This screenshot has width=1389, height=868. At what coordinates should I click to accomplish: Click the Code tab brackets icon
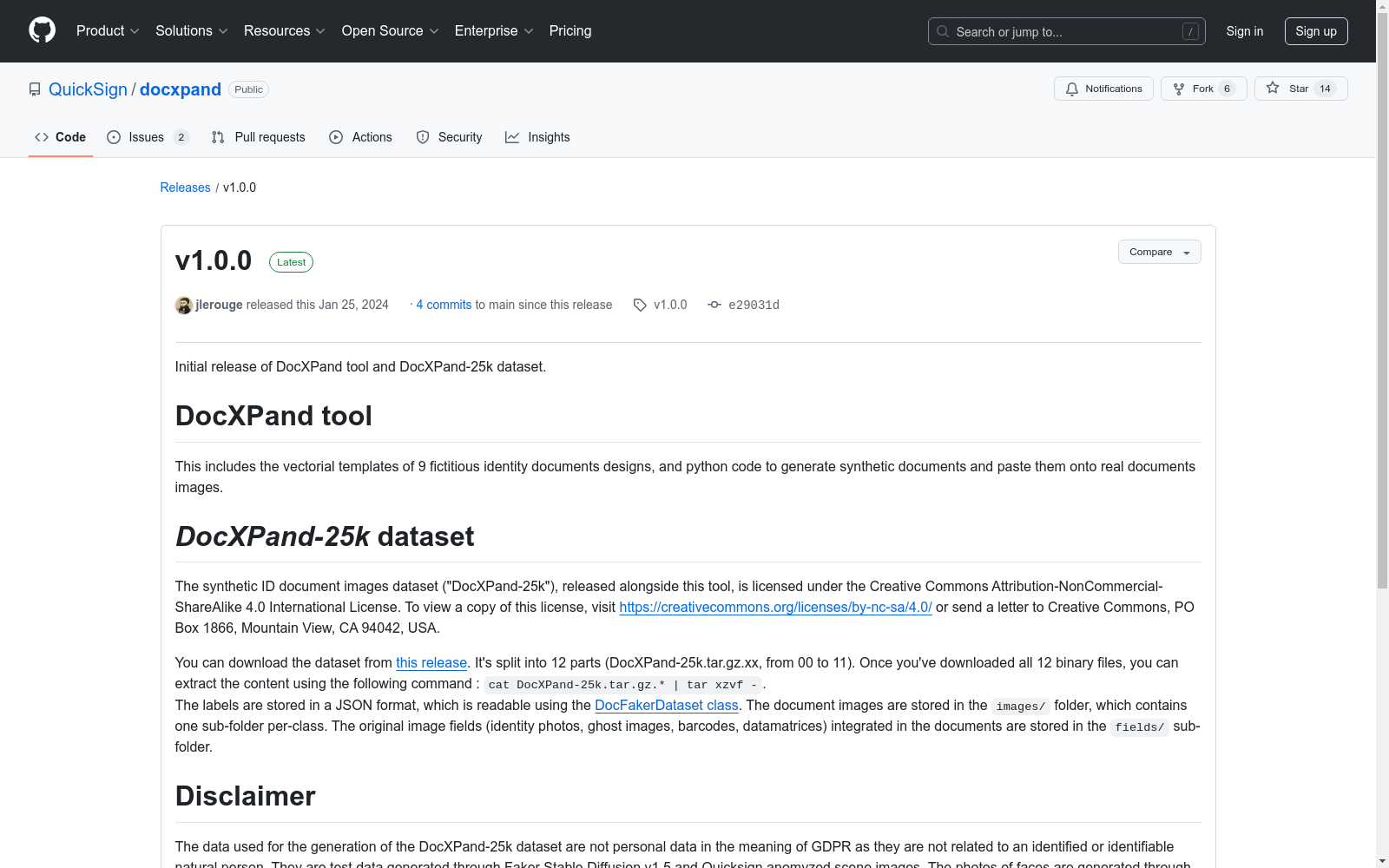pyautogui.click(x=42, y=137)
